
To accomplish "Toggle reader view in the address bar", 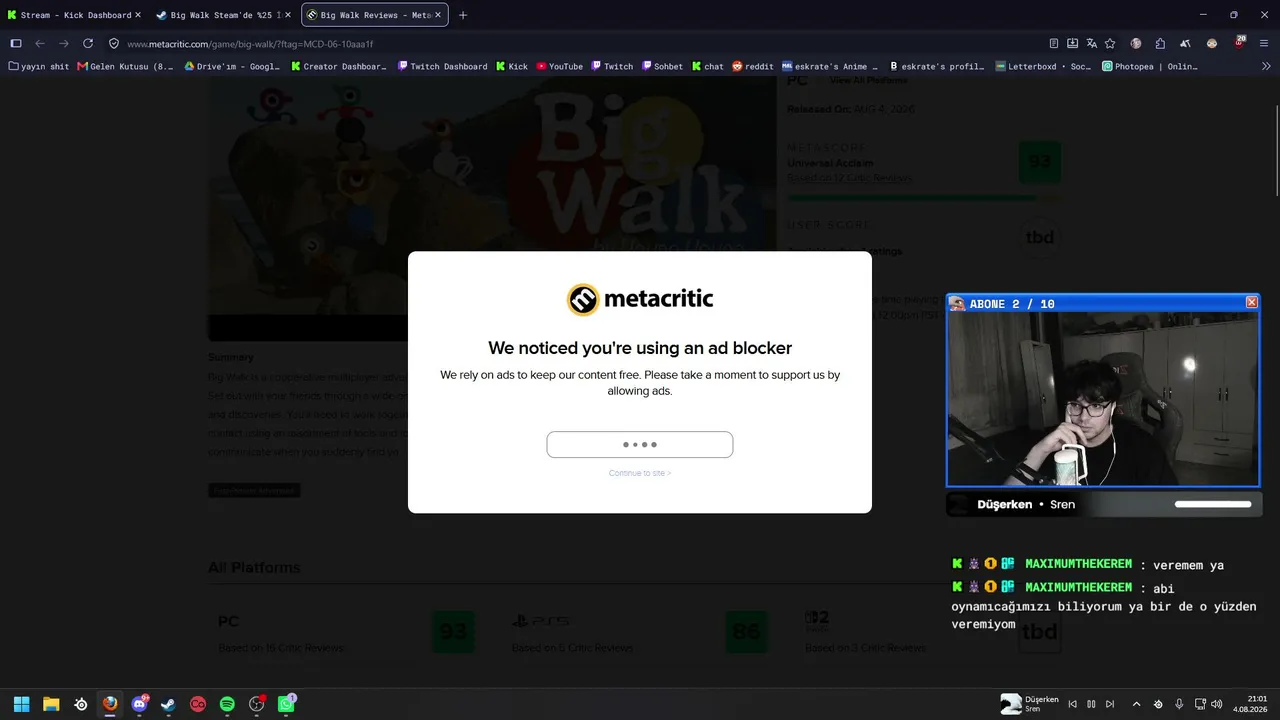I will (1054, 44).
